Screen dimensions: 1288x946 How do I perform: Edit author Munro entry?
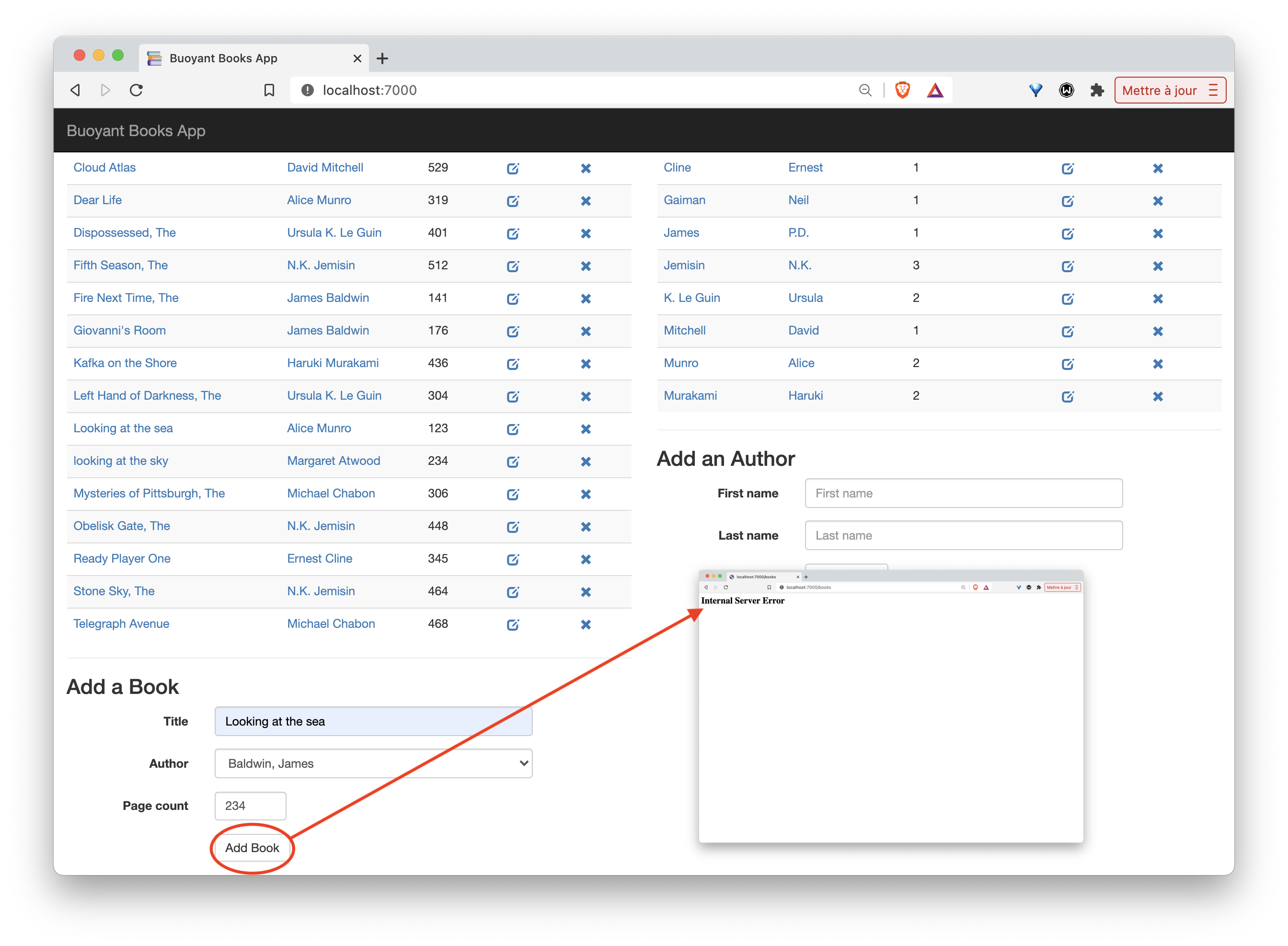coord(1067,364)
